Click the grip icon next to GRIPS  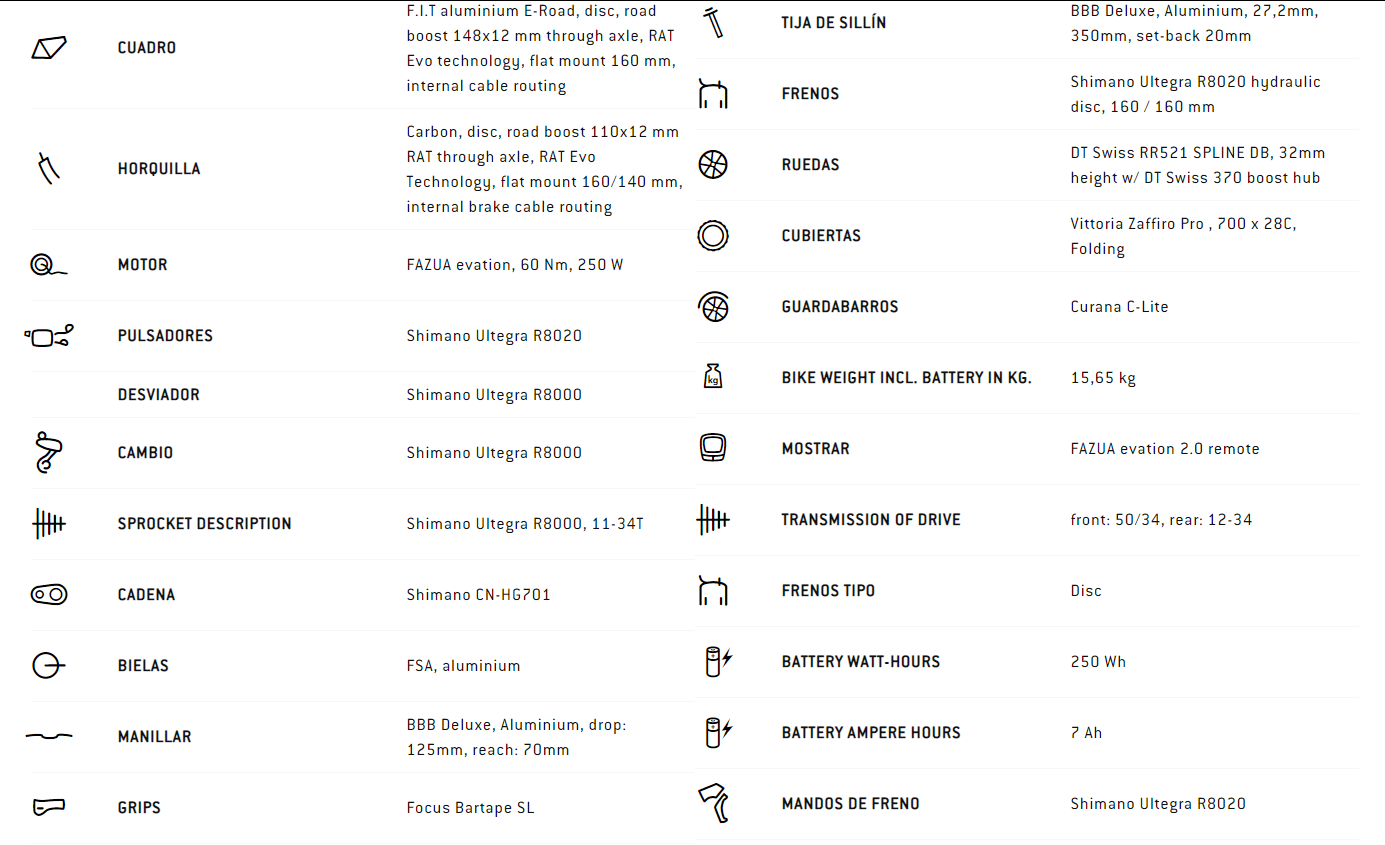[49, 806]
